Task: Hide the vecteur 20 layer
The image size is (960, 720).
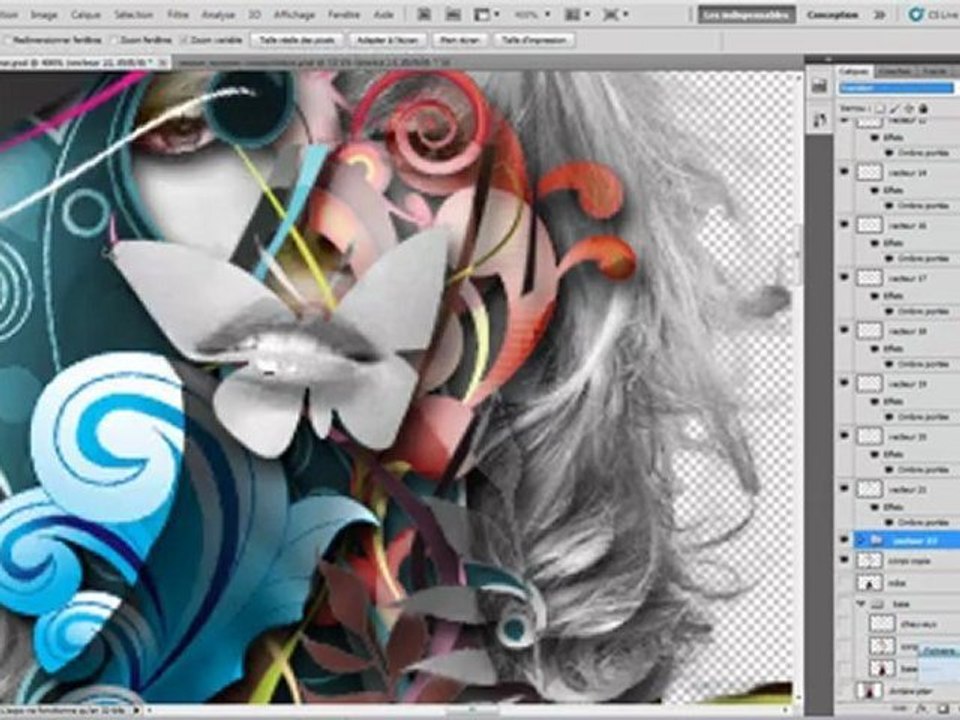Action: point(846,436)
